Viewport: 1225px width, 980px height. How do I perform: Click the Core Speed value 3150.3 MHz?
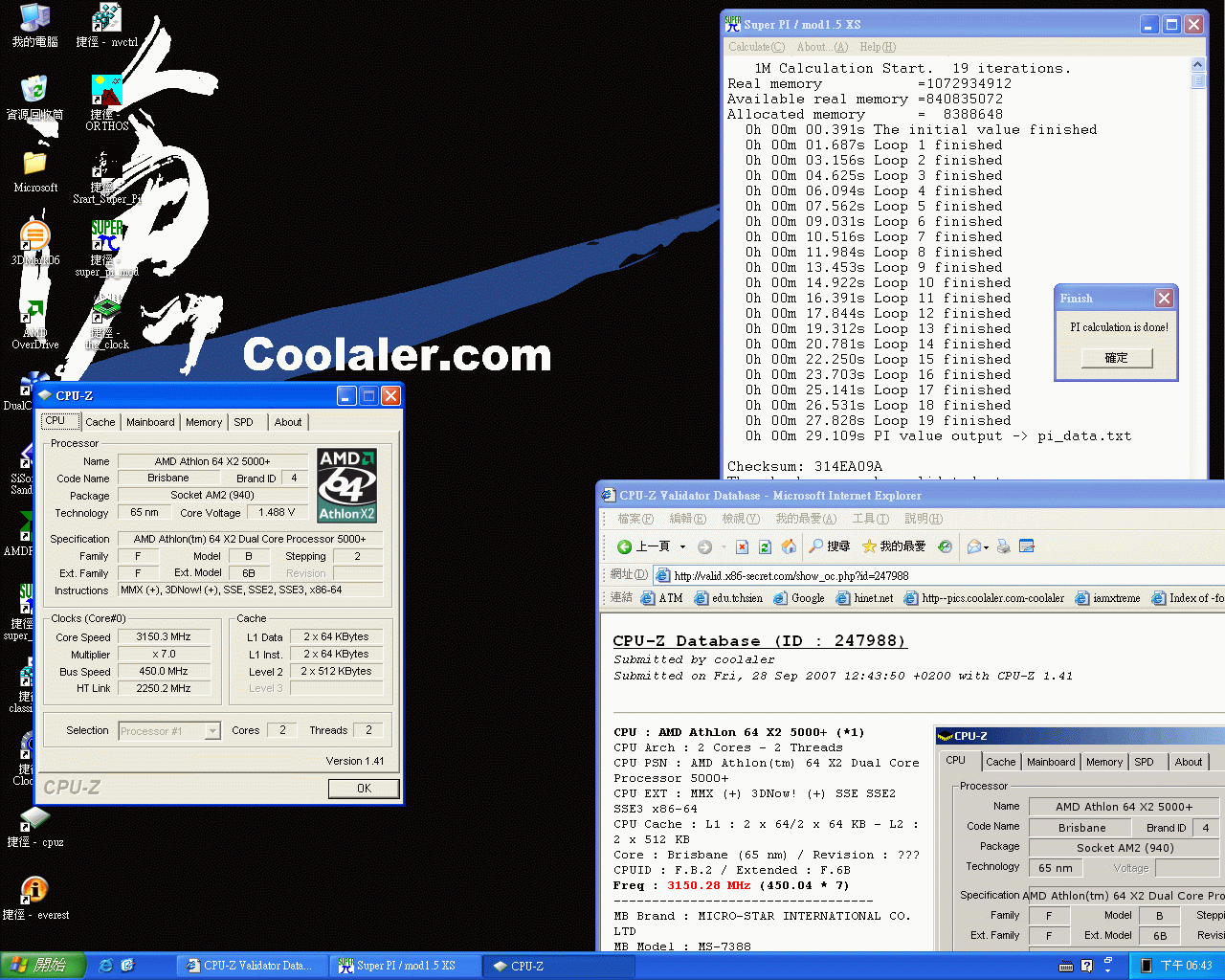click(x=164, y=636)
